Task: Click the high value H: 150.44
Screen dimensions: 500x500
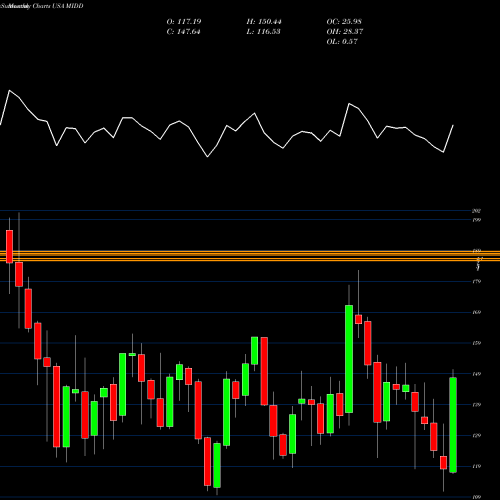Action: 264,22
